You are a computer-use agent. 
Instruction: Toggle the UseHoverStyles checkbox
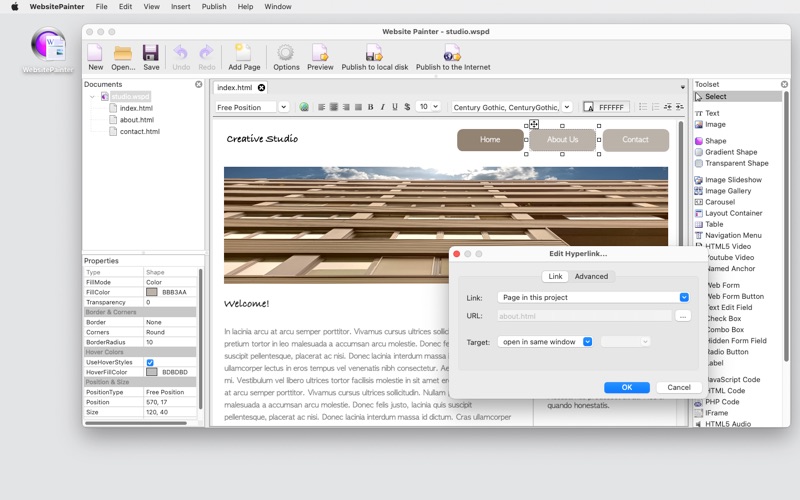pyautogui.click(x=150, y=362)
